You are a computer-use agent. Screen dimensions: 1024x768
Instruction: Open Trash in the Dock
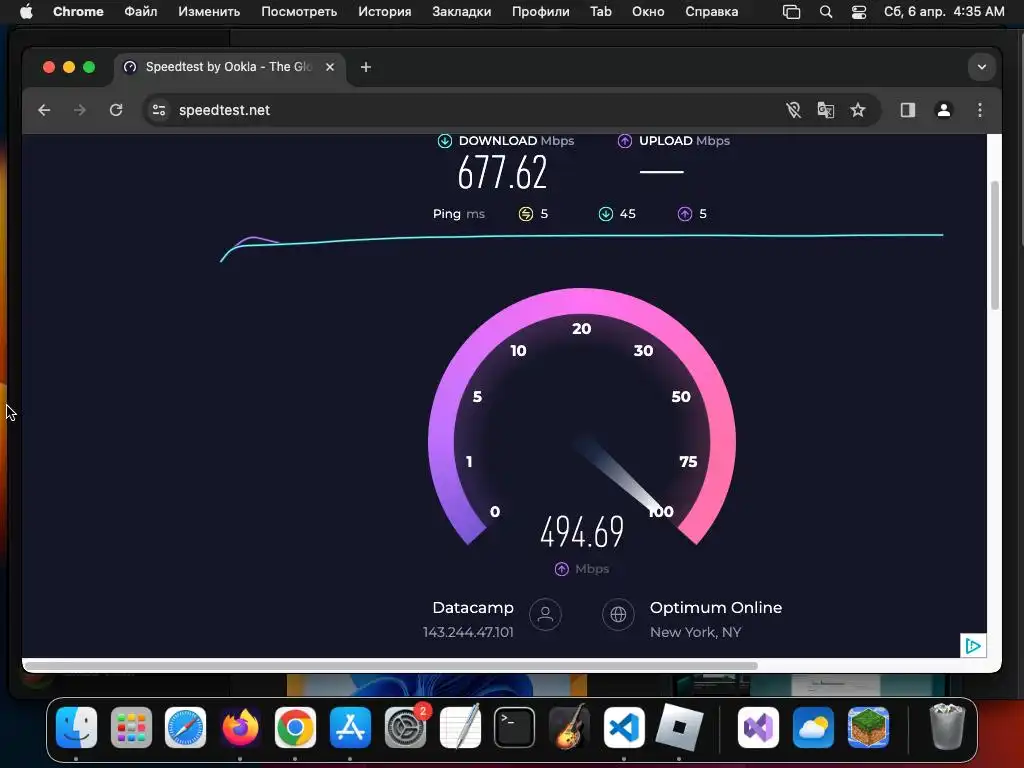pyautogui.click(x=947, y=728)
